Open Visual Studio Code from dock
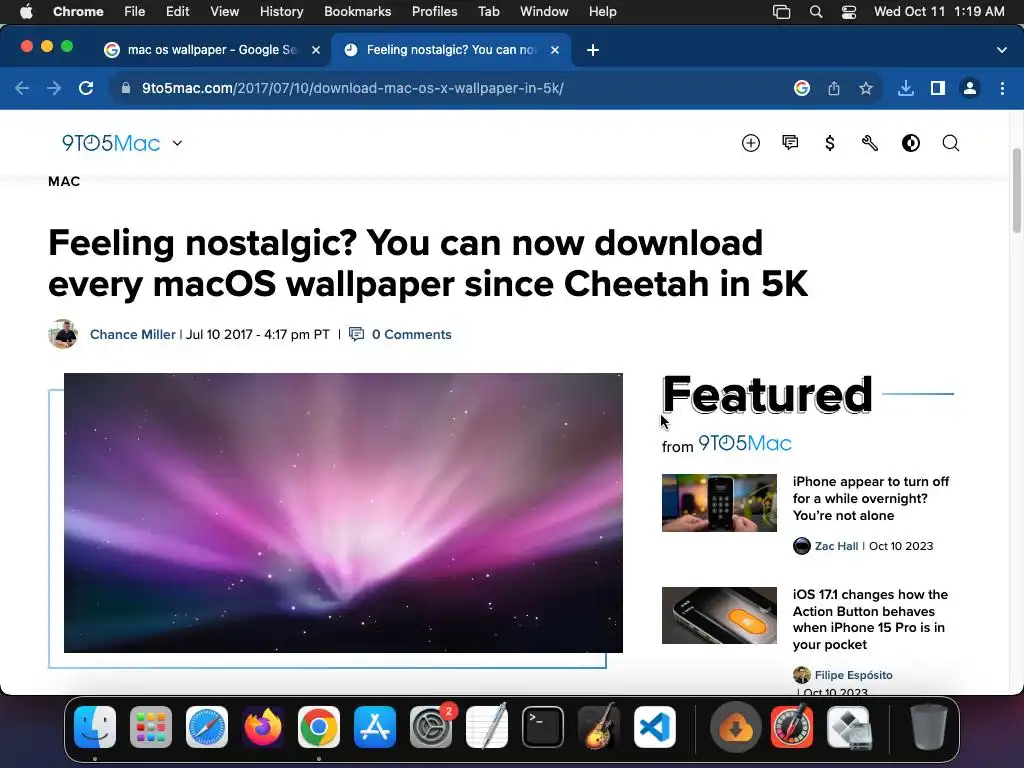The height and width of the screenshot is (768, 1024). click(x=655, y=727)
